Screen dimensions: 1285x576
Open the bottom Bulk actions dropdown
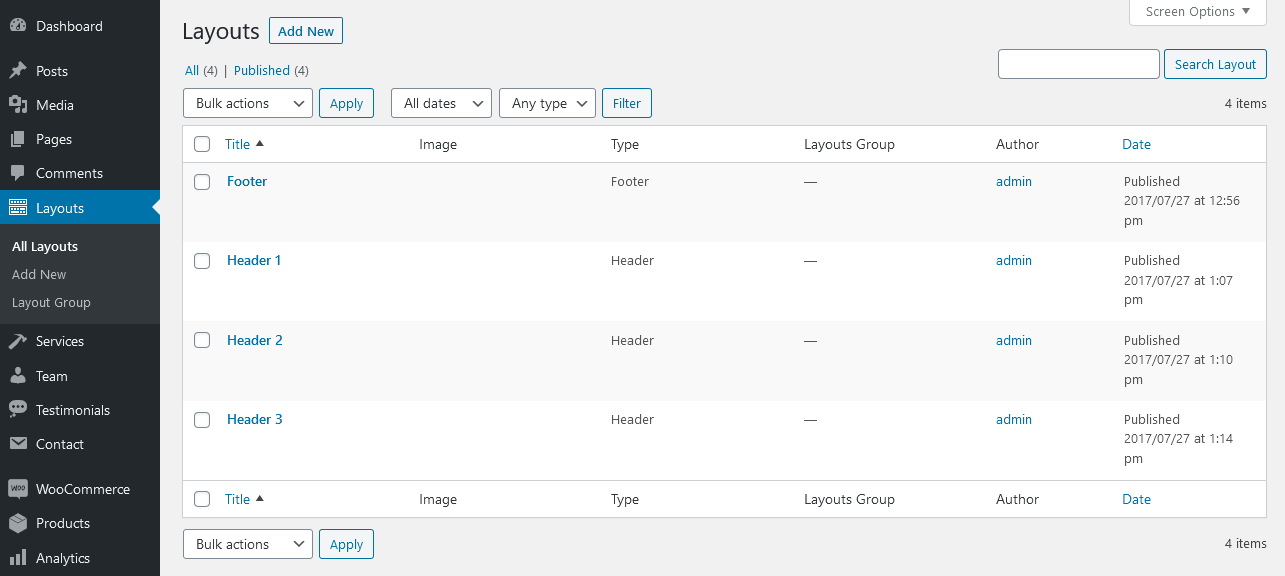pyautogui.click(x=248, y=544)
